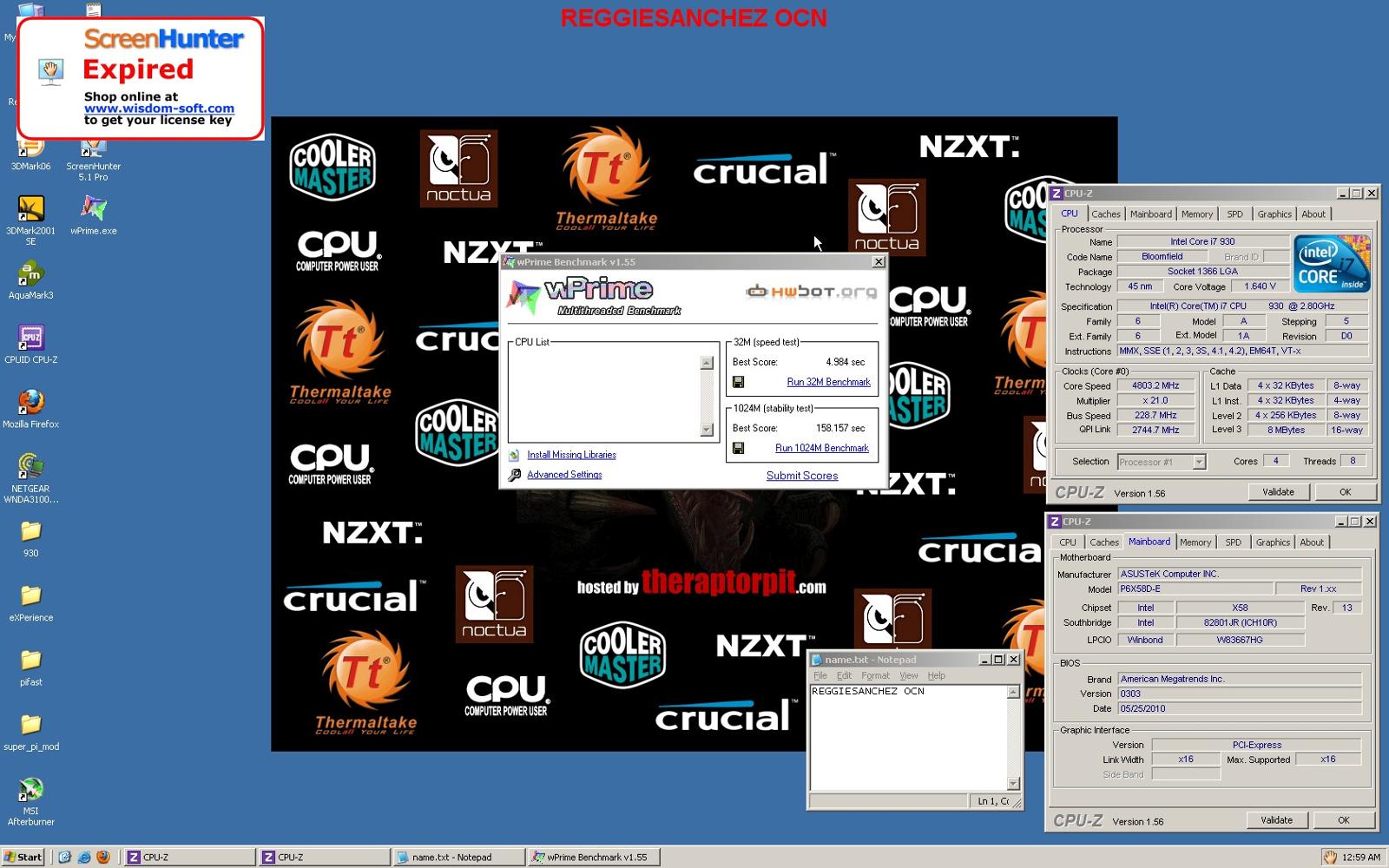Image resolution: width=1389 pixels, height=868 pixels.
Task: Click the Start button
Action: (23, 857)
